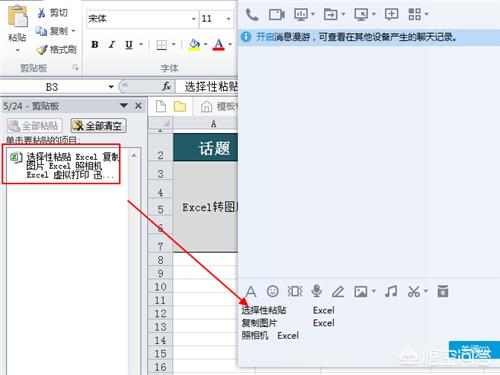Apply the yellow fill color bucket
The image size is (500, 375).
(x=194, y=45)
